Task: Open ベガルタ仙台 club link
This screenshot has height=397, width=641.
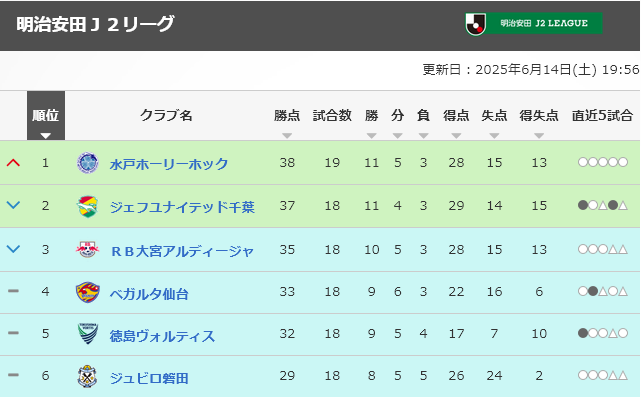Action: point(149,293)
